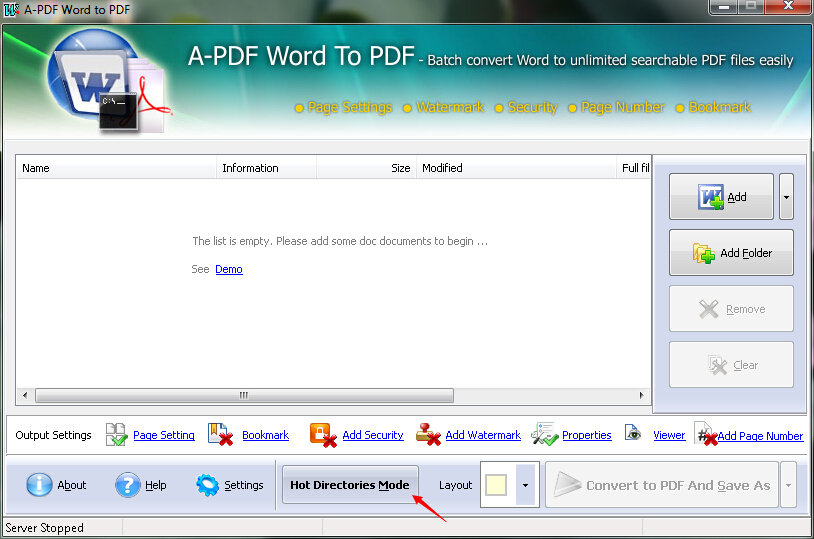The height and width of the screenshot is (539, 814).
Task: Open the Properties link
Action: pyautogui.click(x=587, y=435)
